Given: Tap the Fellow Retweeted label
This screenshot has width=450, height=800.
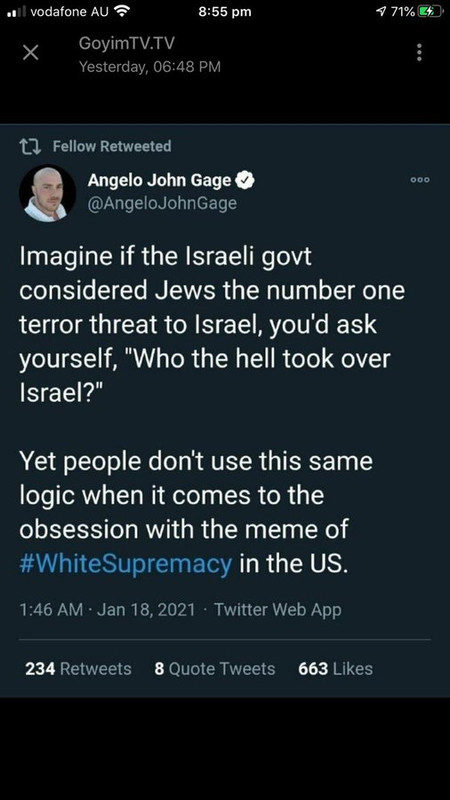Looking at the screenshot, I should point(112,146).
